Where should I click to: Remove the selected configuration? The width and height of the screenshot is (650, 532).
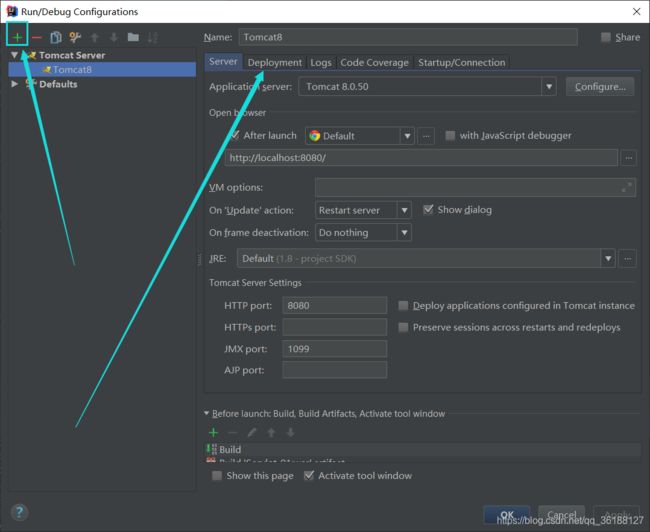point(36,38)
